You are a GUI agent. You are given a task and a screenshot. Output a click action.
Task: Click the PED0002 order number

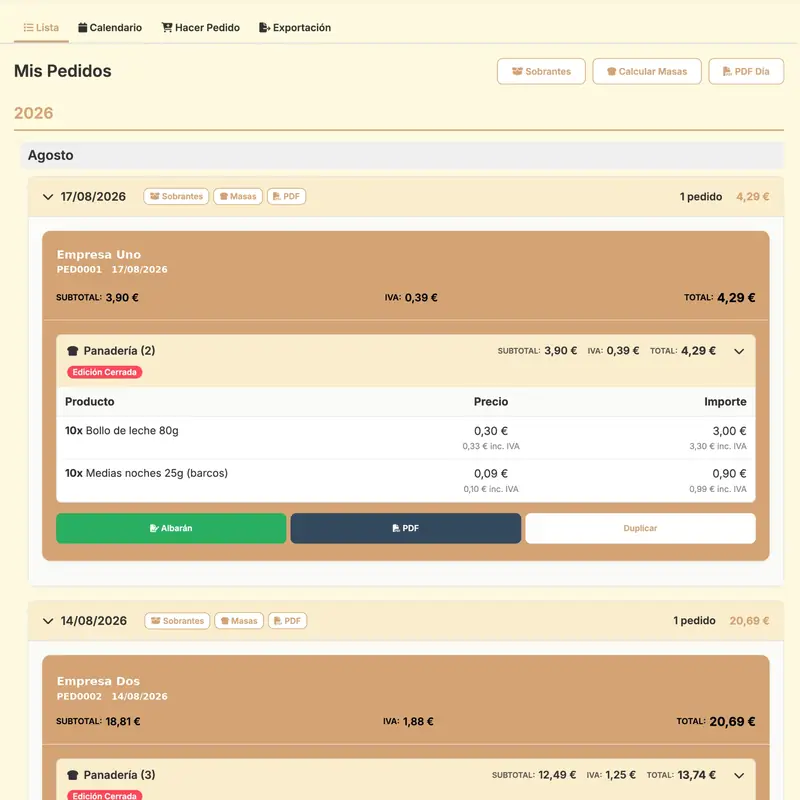point(79,696)
